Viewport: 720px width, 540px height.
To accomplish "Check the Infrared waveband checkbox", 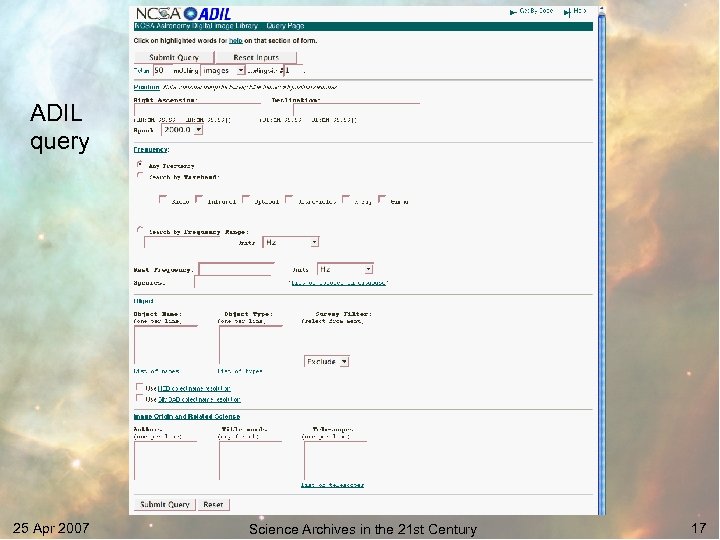I will click(198, 199).
